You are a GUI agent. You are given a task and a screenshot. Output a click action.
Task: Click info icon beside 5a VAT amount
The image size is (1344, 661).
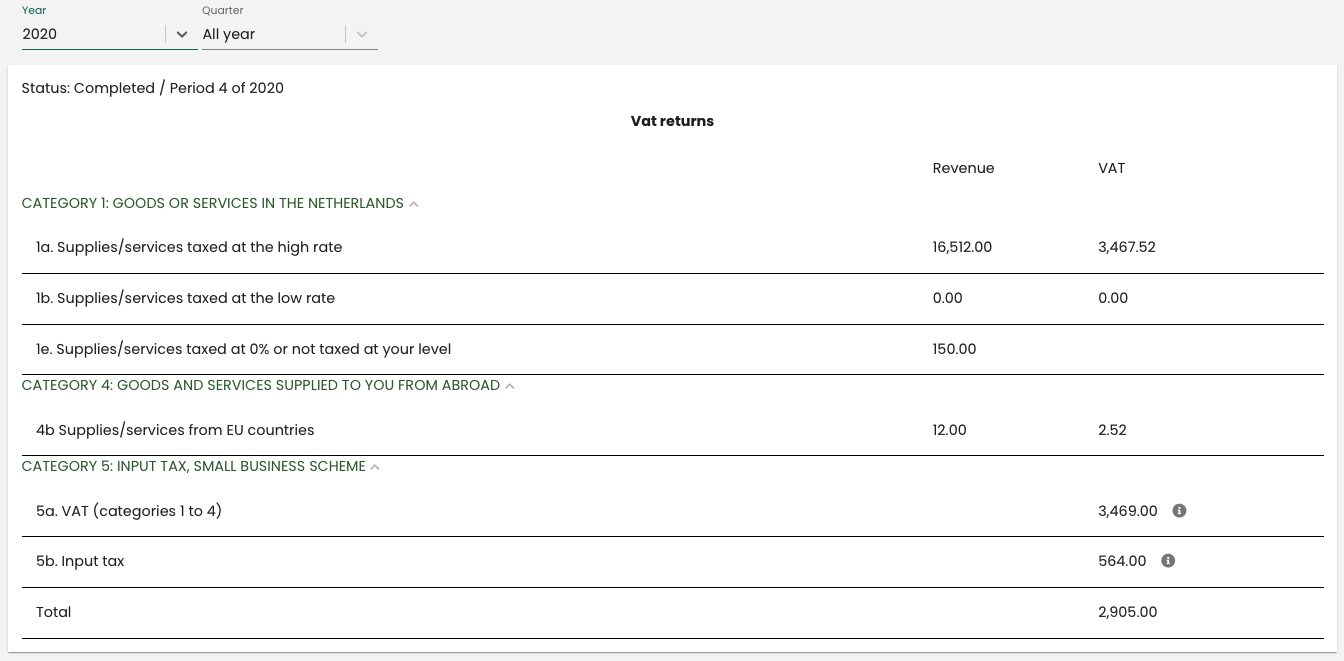pos(1179,511)
